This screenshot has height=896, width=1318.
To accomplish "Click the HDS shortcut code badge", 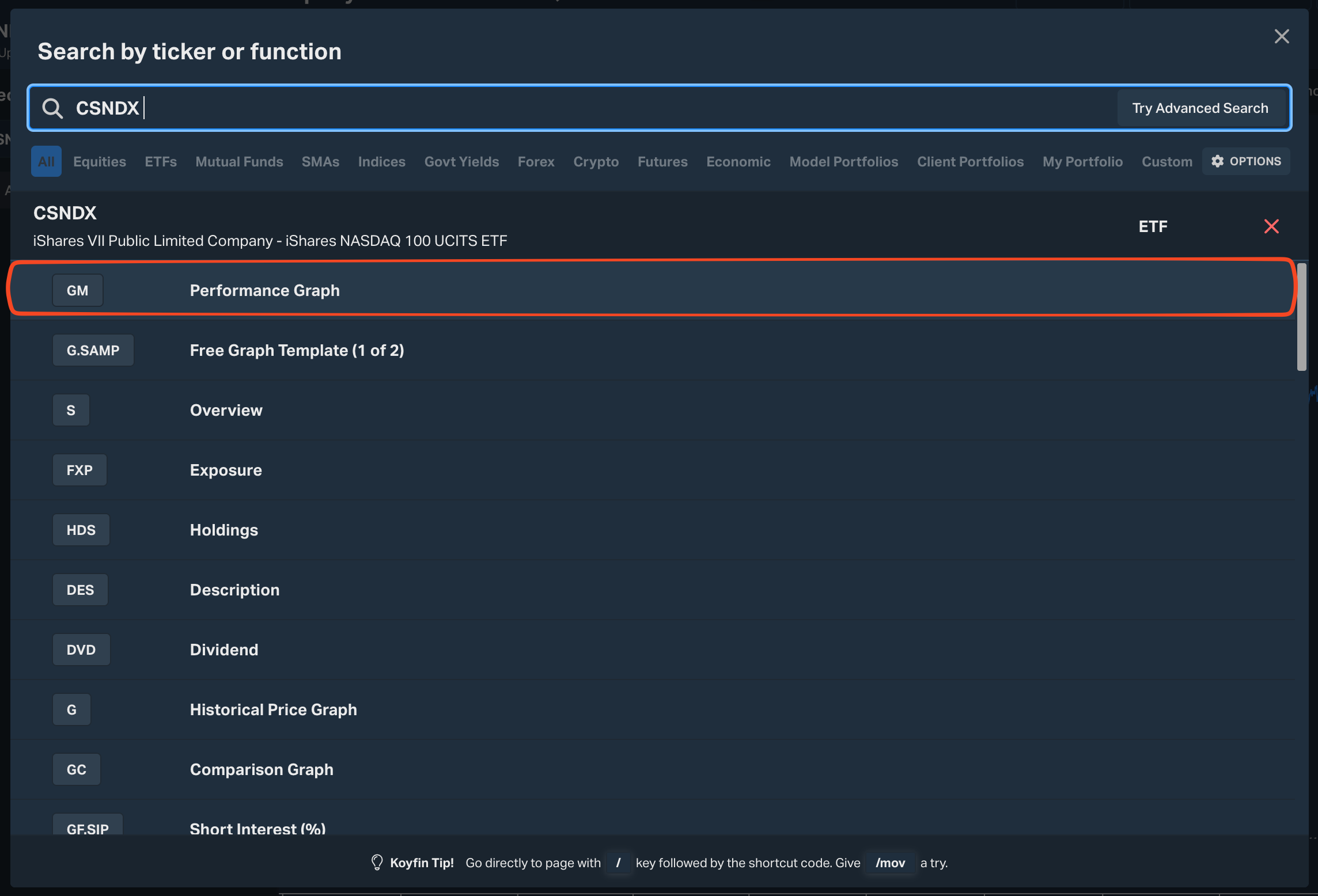I will click(81, 530).
